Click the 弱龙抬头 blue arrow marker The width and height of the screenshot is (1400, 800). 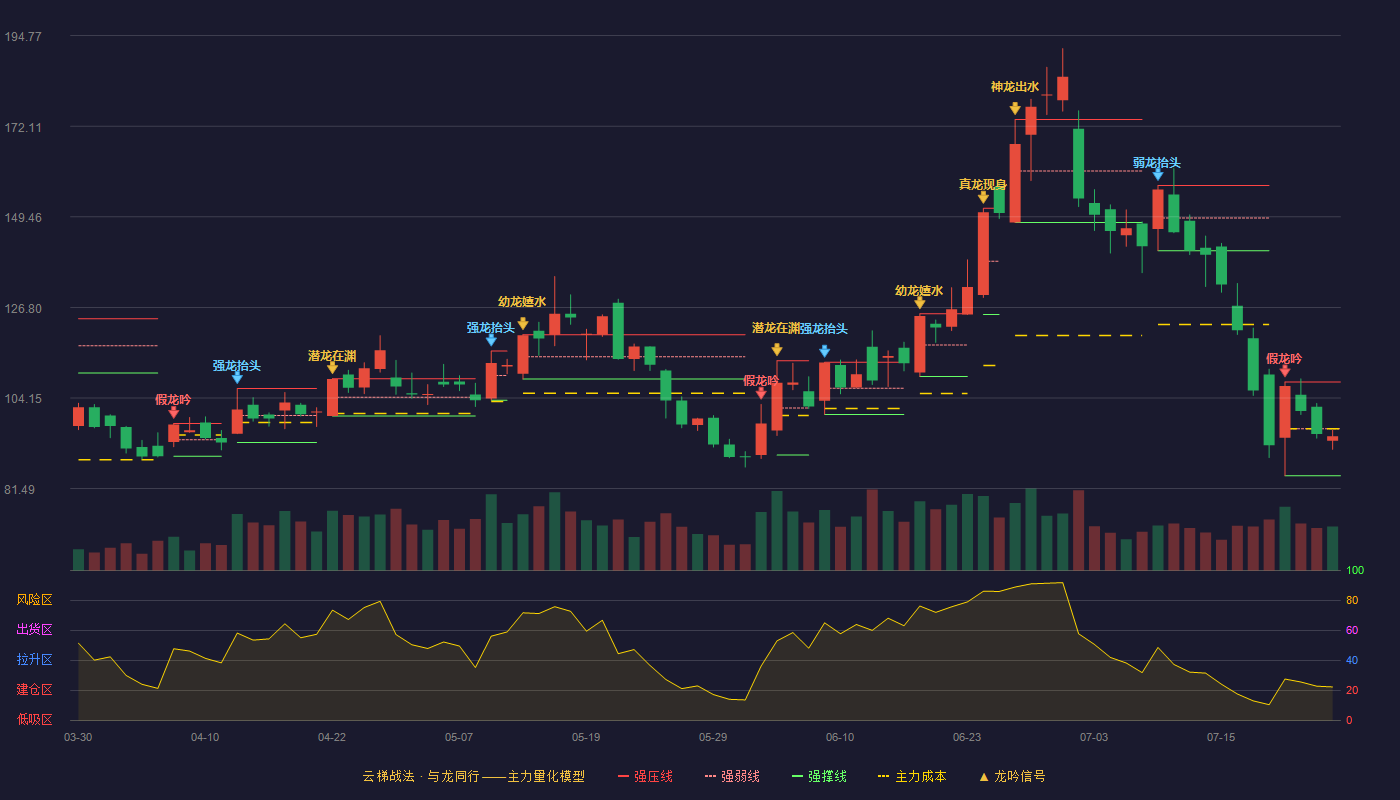click(x=1158, y=174)
